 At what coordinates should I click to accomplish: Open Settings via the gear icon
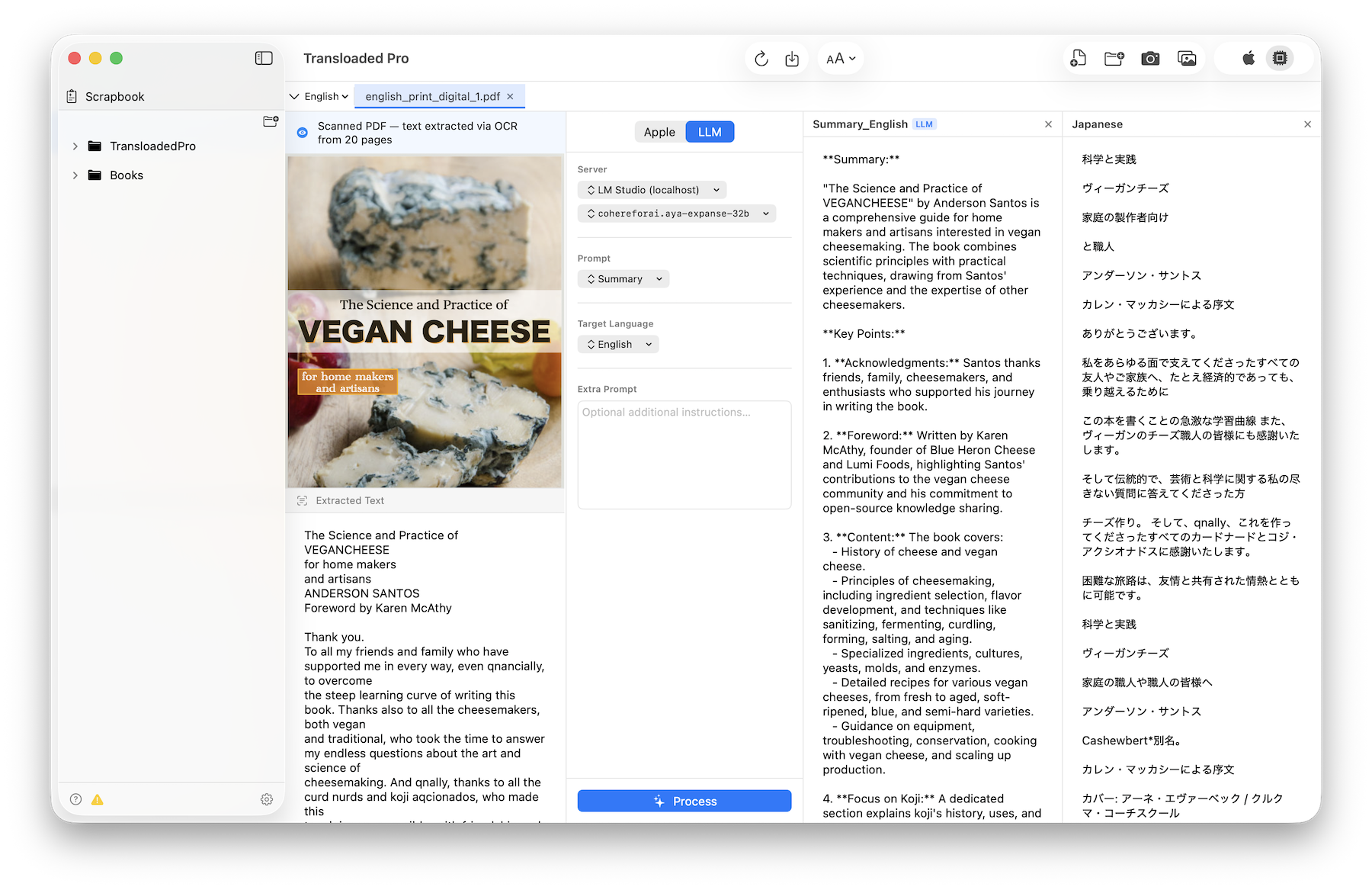pyautogui.click(x=266, y=799)
